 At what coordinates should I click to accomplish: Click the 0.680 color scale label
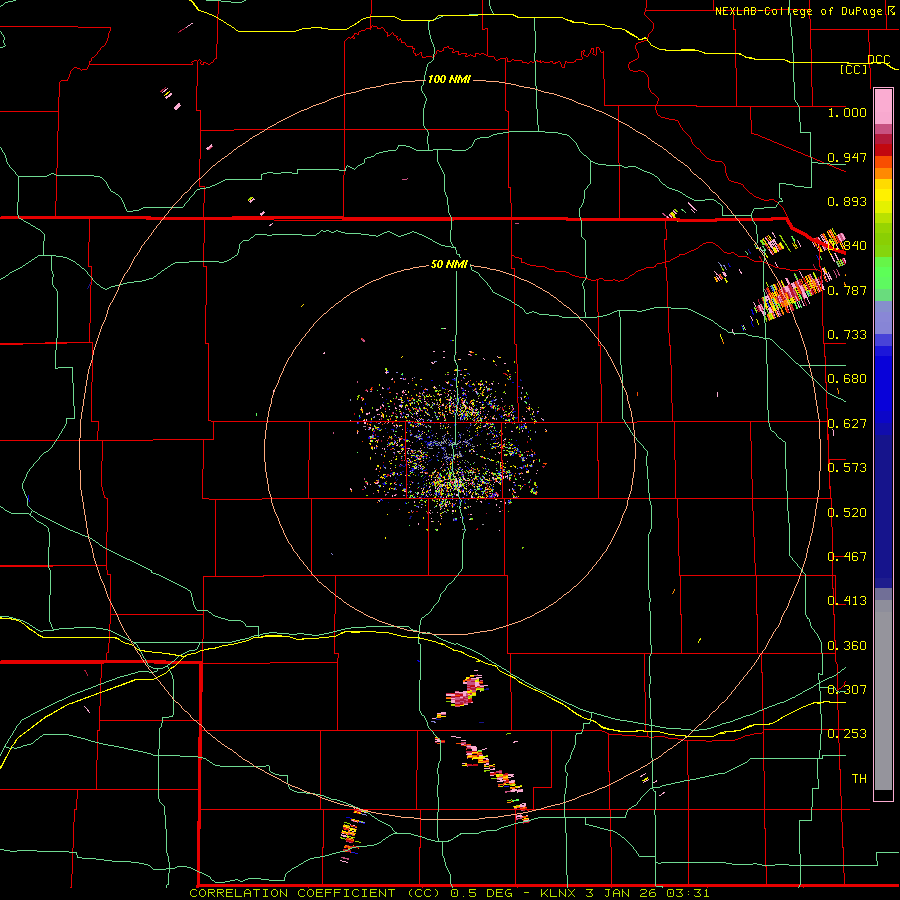[x=847, y=378]
